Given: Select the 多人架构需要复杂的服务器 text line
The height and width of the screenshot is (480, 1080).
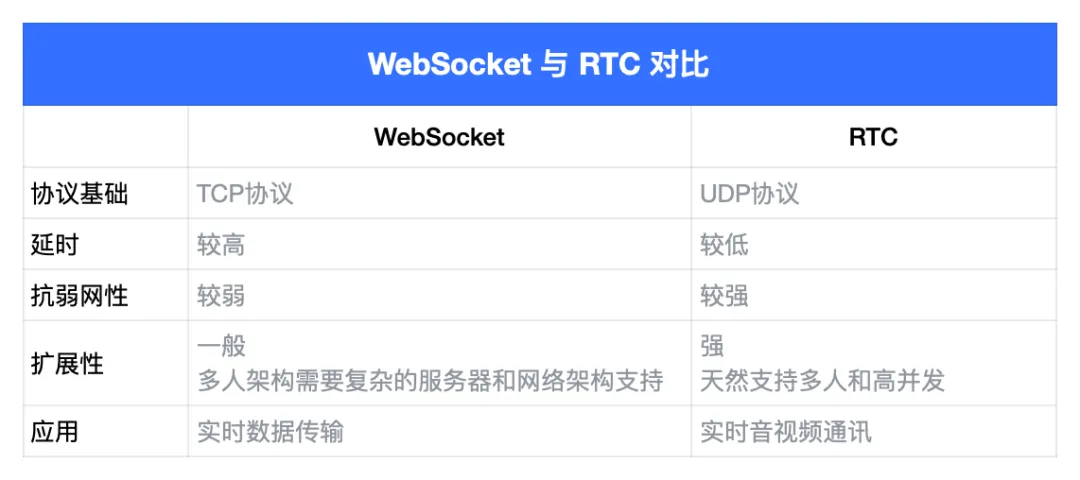Looking at the screenshot, I should pyautogui.click(x=430, y=381).
